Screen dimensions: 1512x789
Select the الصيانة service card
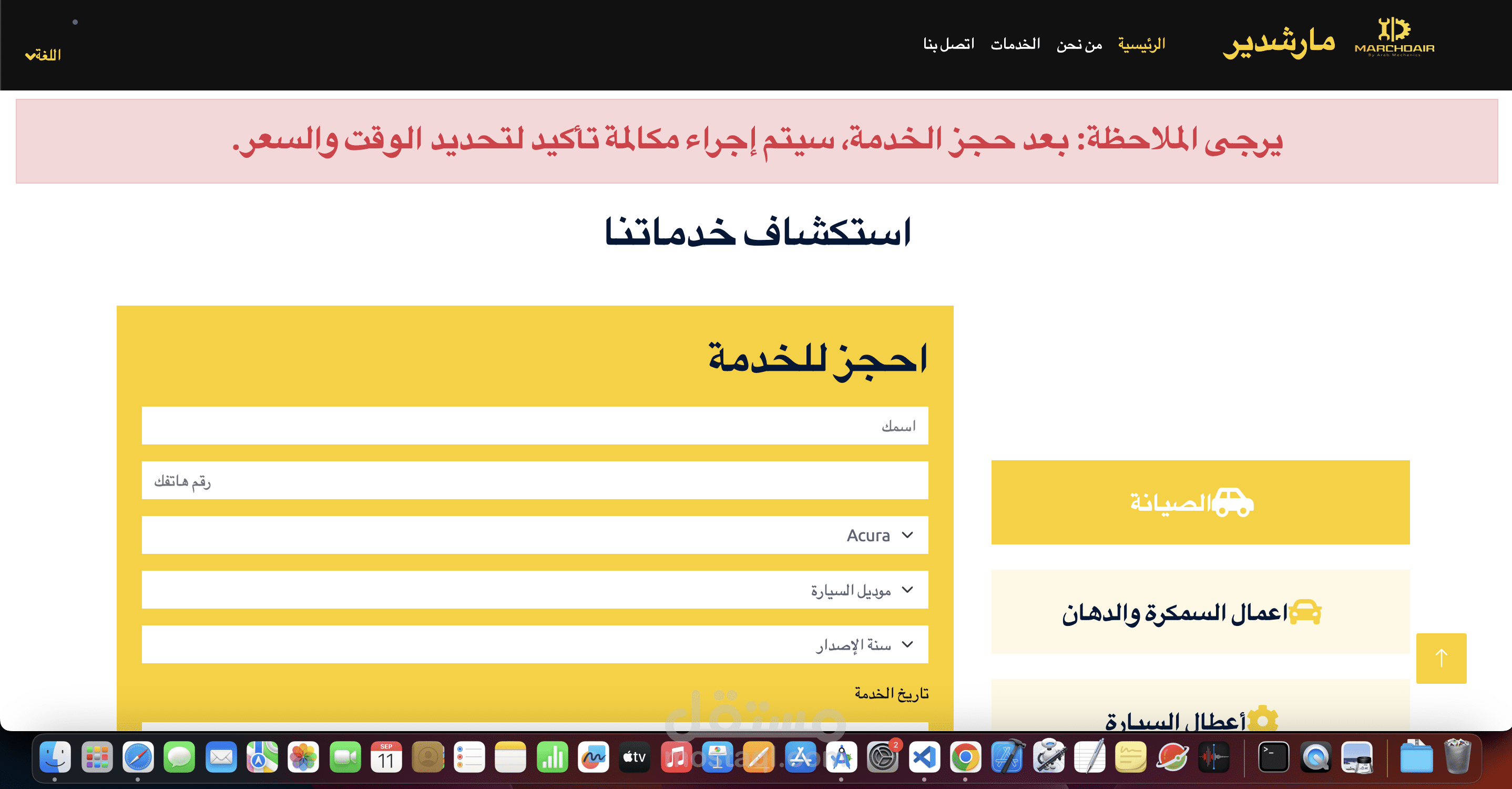(1200, 502)
